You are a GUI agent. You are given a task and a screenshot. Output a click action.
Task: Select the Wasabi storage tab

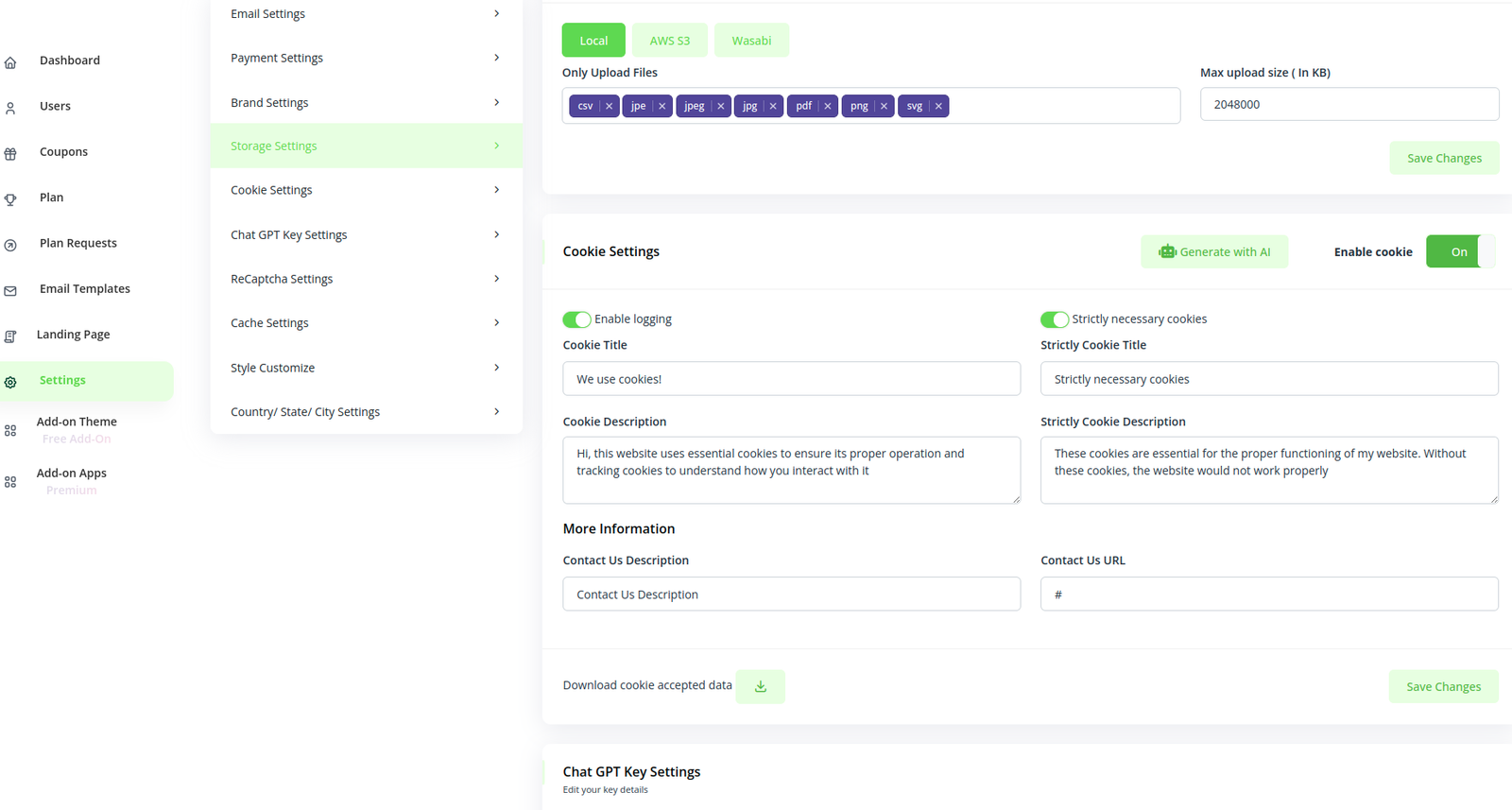751,41
